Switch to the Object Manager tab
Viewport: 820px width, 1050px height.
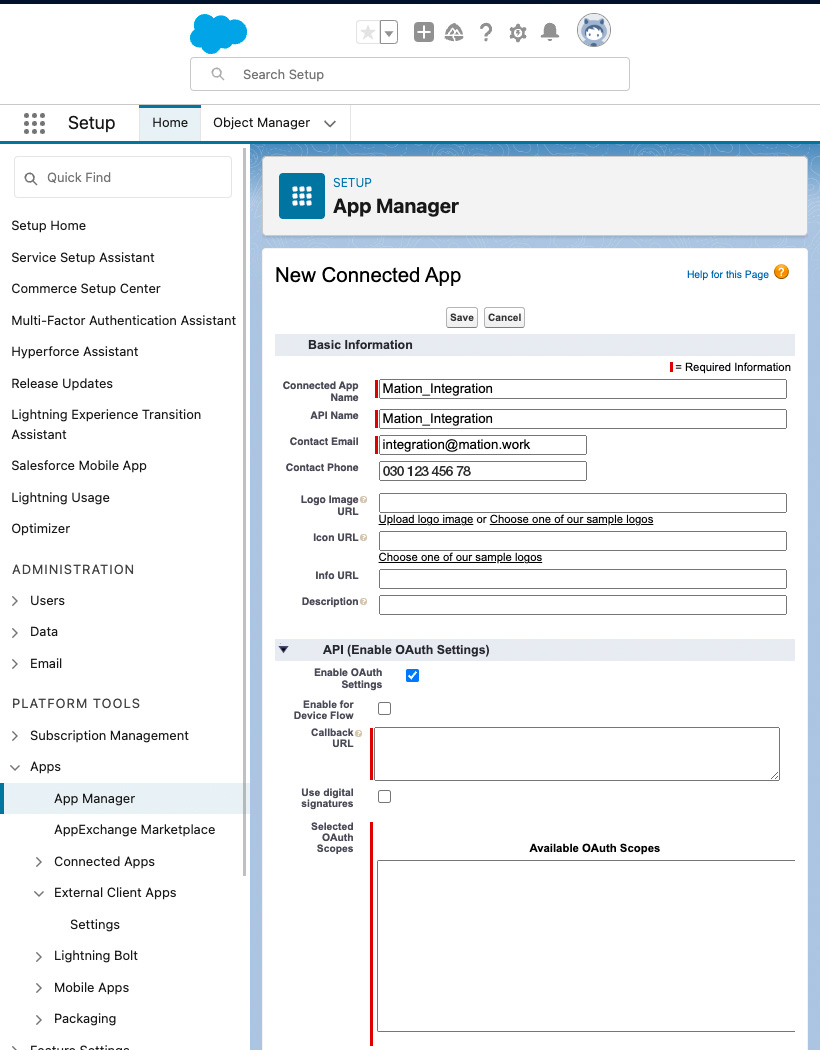(x=261, y=123)
